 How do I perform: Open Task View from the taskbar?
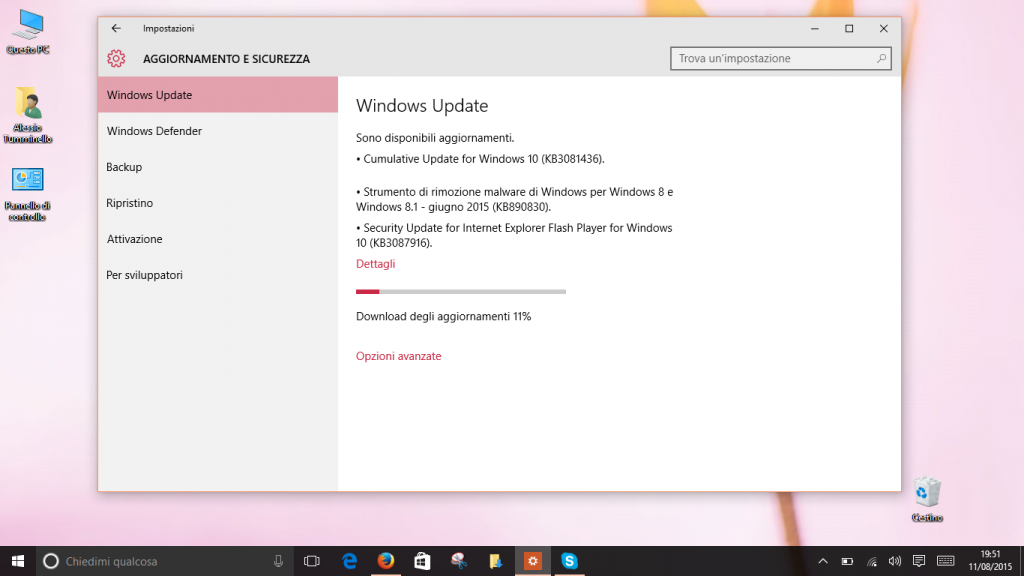click(312, 561)
